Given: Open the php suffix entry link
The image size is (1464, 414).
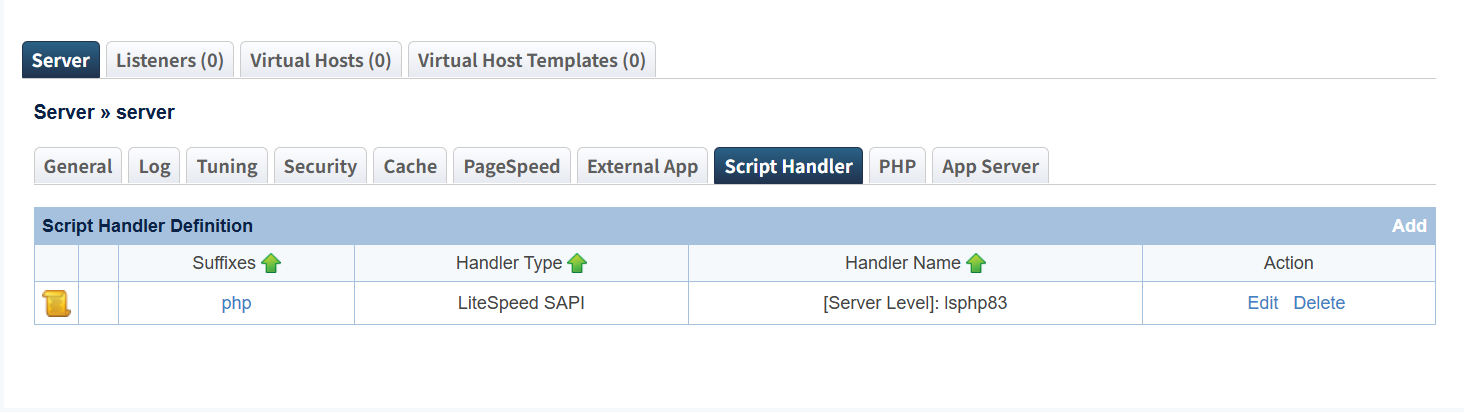Looking at the screenshot, I should coord(236,303).
